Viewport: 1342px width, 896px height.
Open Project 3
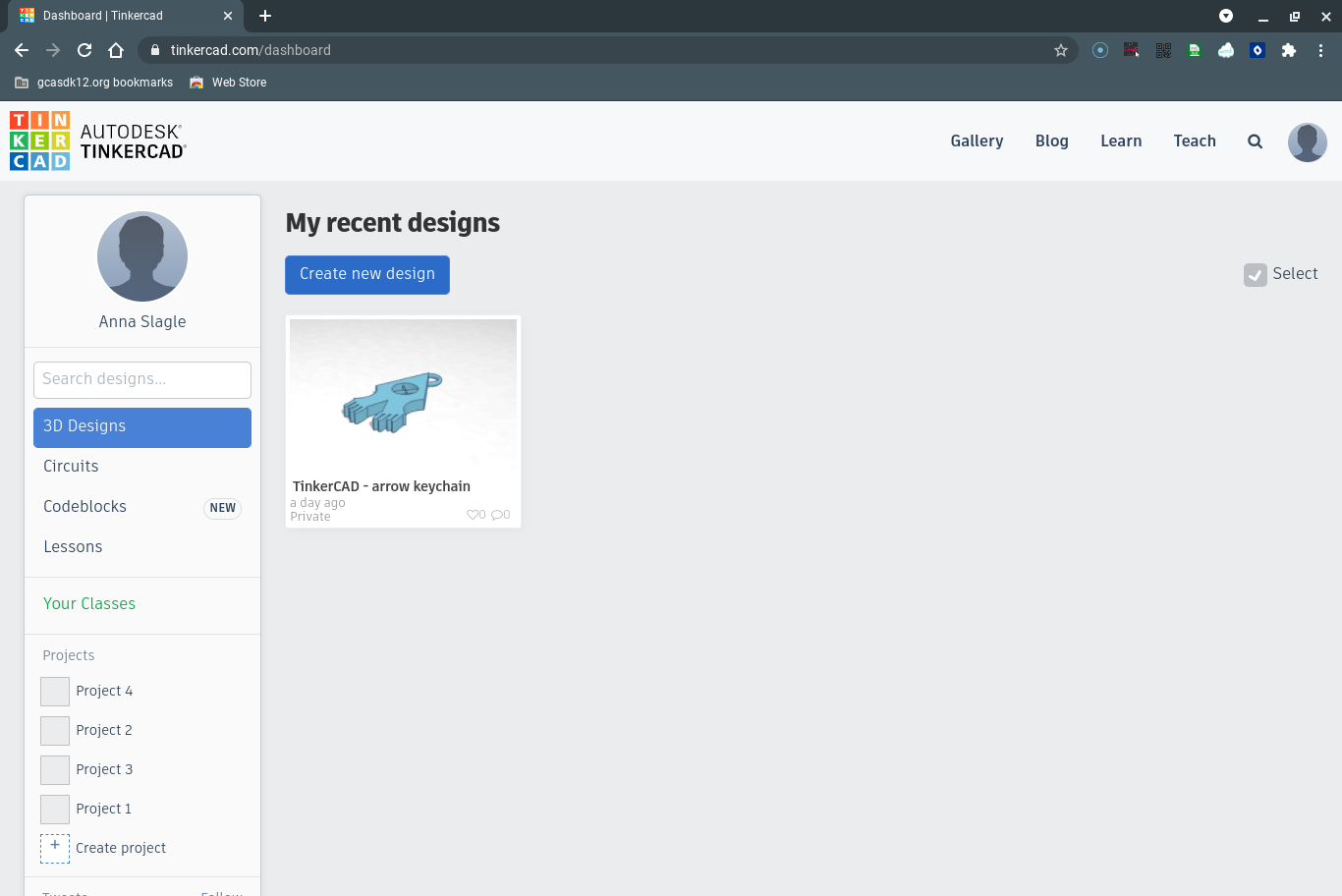(104, 770)
